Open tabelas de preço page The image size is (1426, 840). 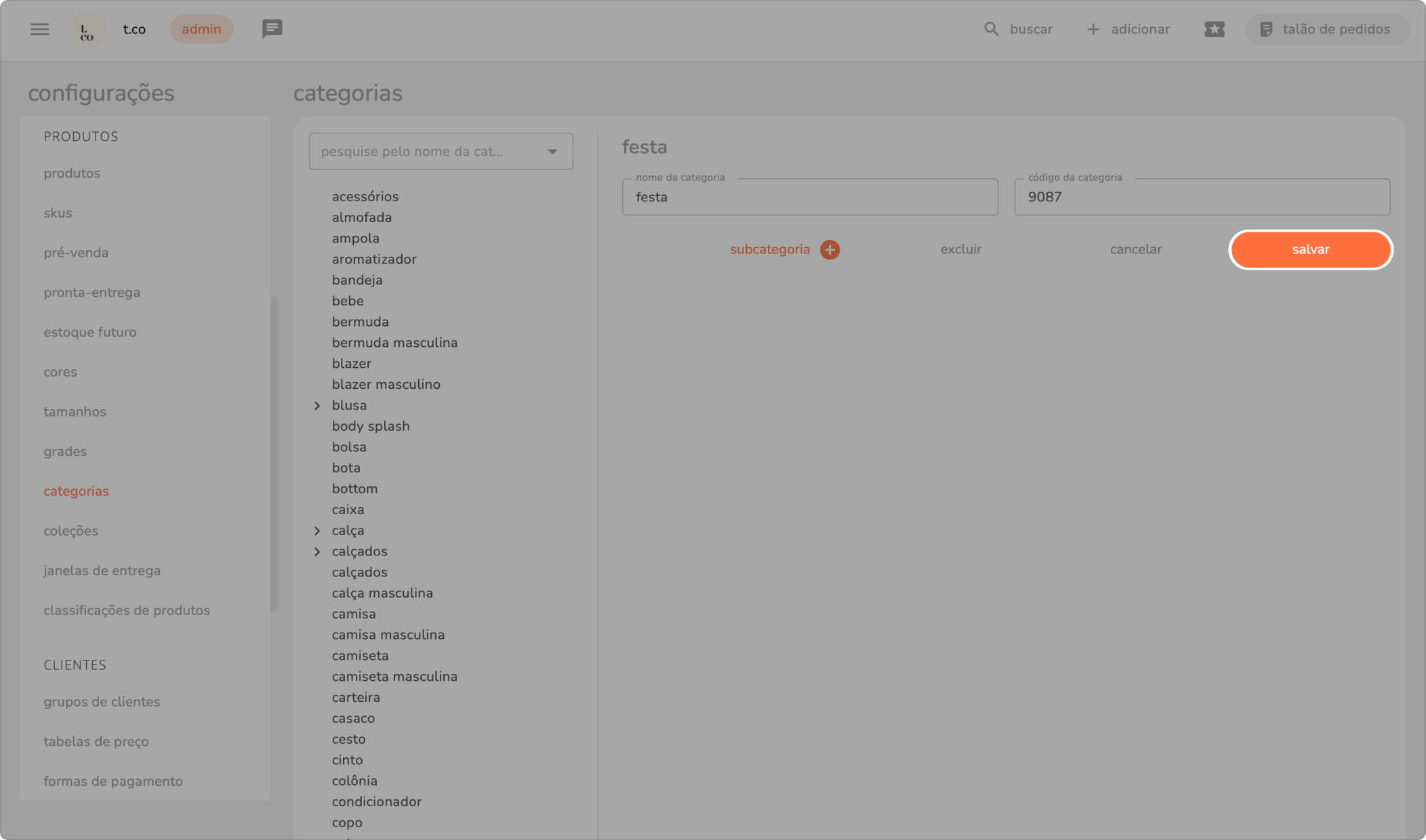(x=96, y=741)
